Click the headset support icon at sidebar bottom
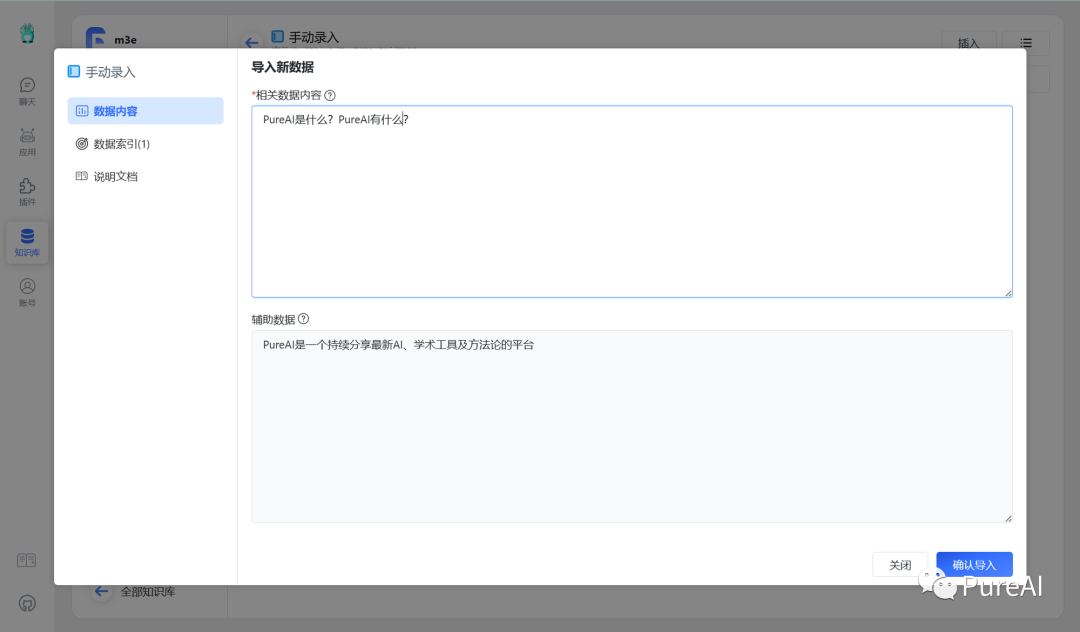 pos(27,603)
